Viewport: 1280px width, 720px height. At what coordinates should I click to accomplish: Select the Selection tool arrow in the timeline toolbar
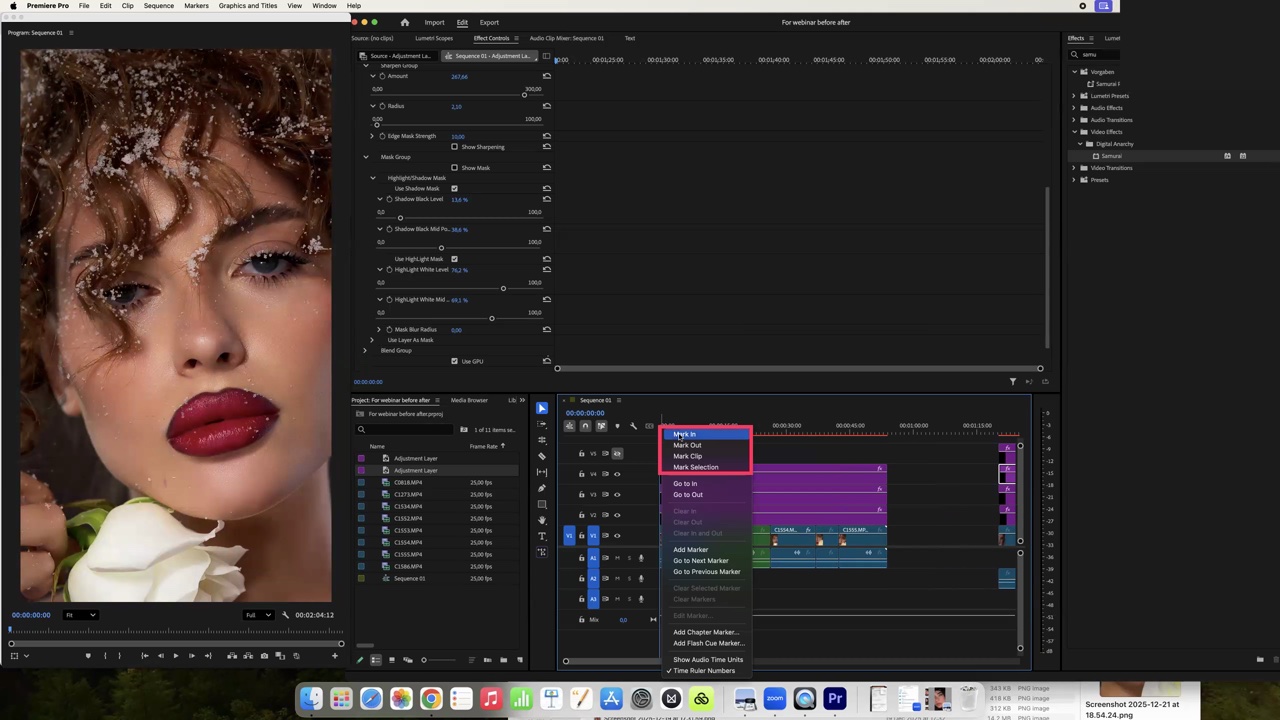click(542, 408)
